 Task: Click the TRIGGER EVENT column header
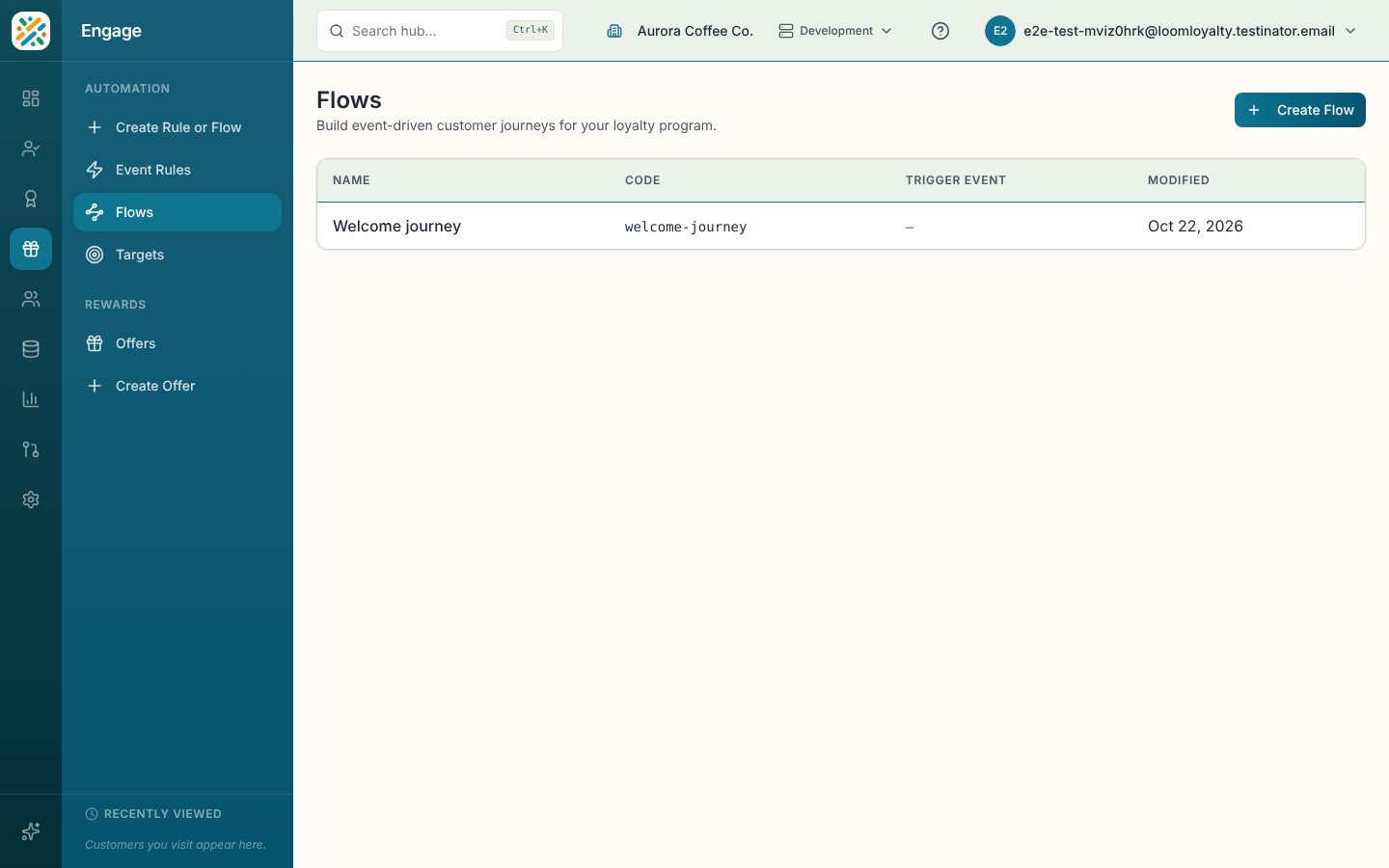[x=956, y=180]
